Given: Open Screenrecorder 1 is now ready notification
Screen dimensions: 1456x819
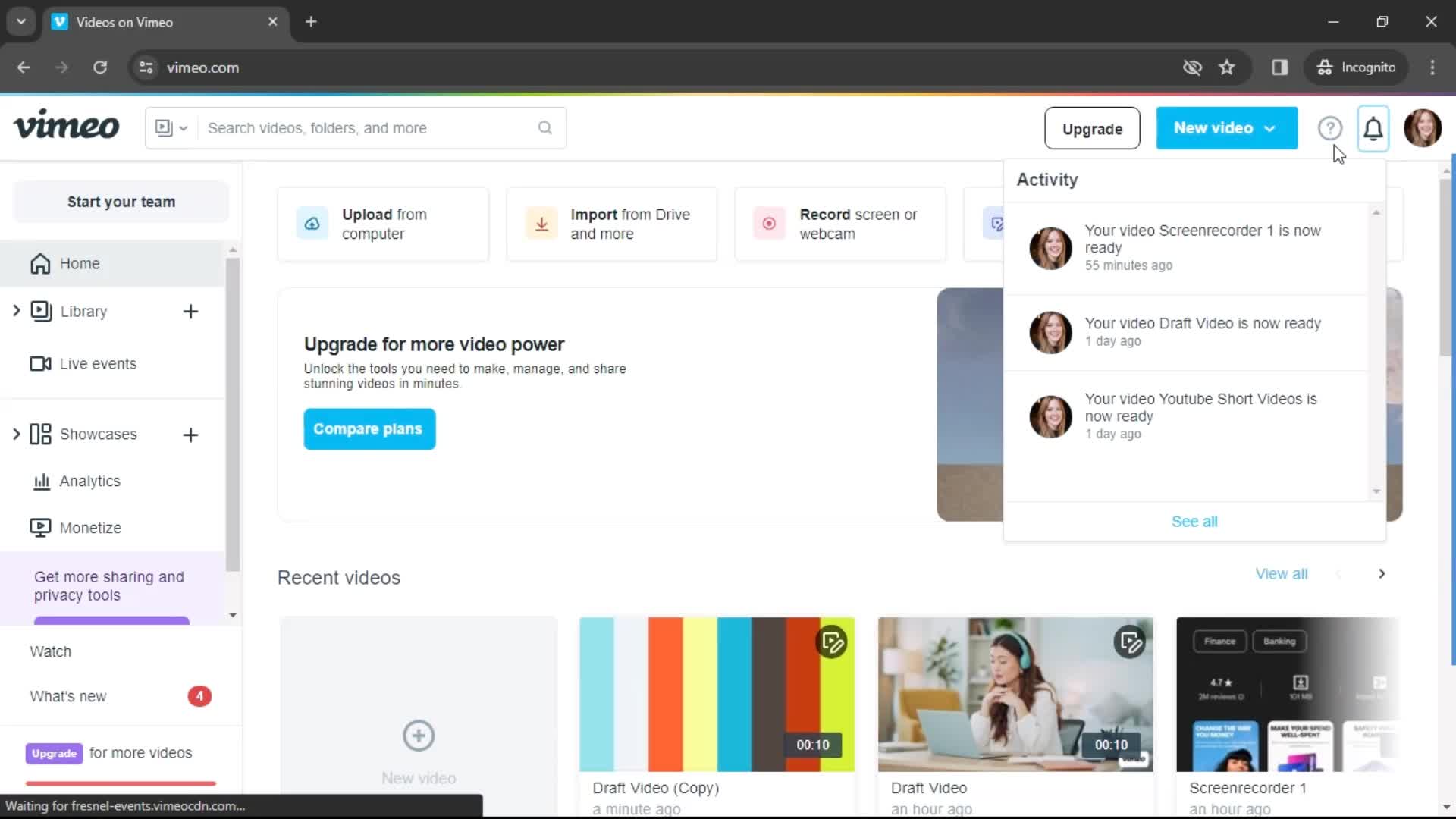Looking at the screenshot, I should (1186, 248).
